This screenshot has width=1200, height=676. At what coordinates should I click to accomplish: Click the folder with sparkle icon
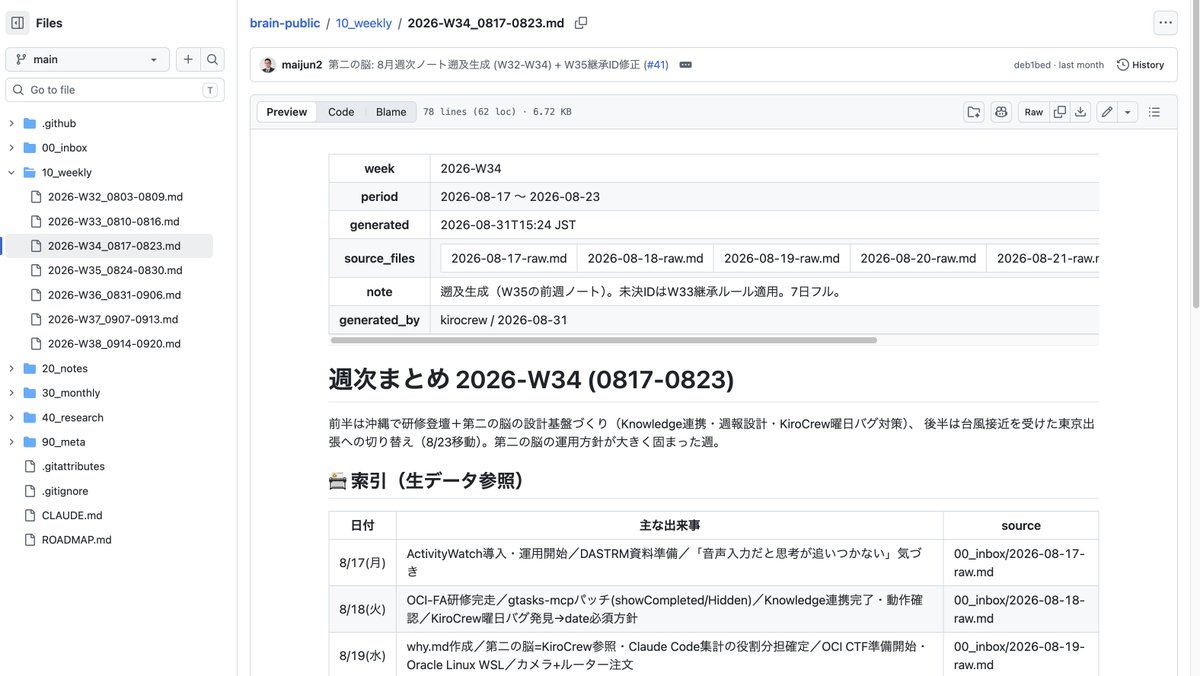(x=974, y=112)
